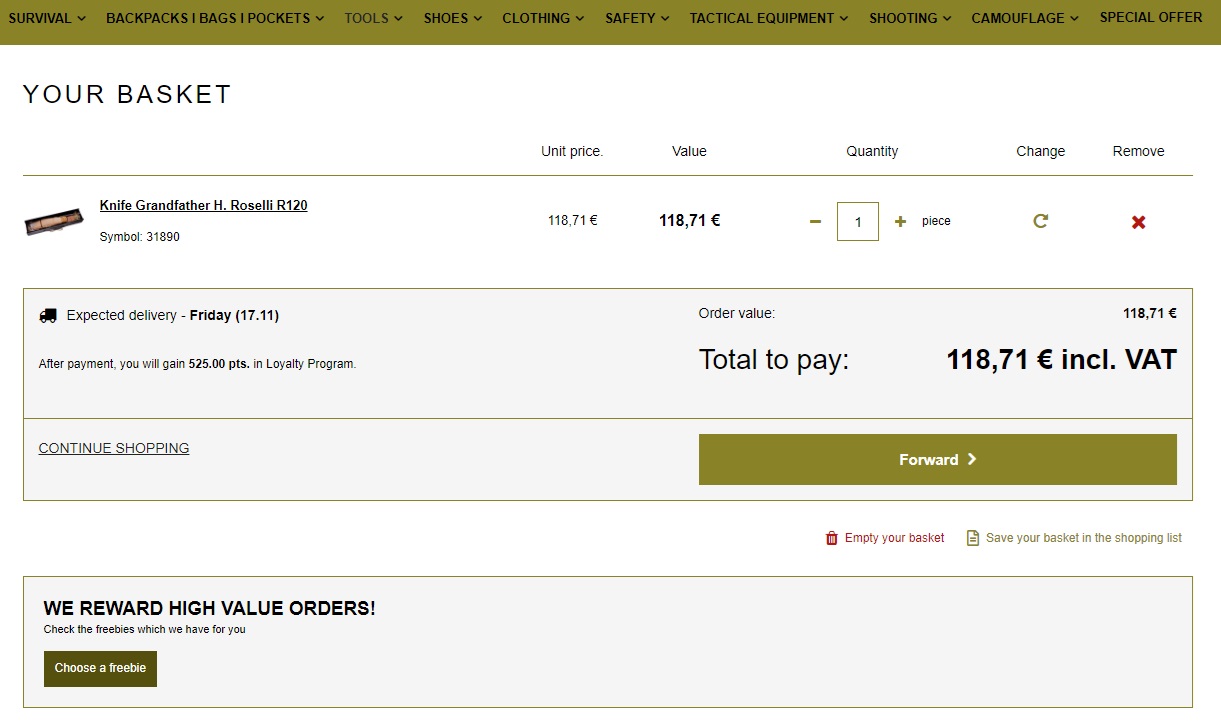Go to the Special Offer page
The height and width of the screenshot is (727, 1221).
point(1151,17)
